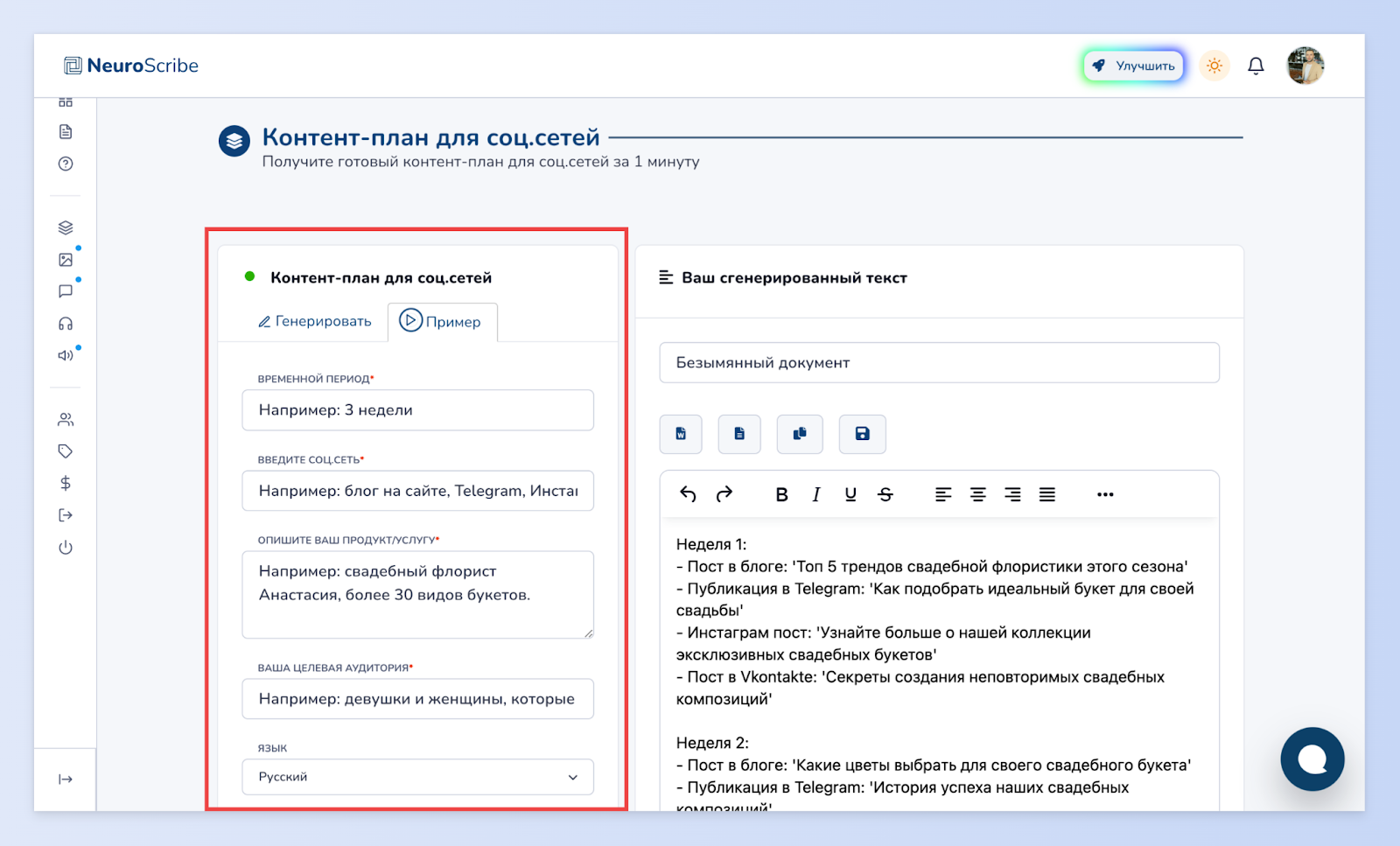1400x846 pixels.
Task: Expand more options in editor toolbar
Action: [x=1105, y=494]
